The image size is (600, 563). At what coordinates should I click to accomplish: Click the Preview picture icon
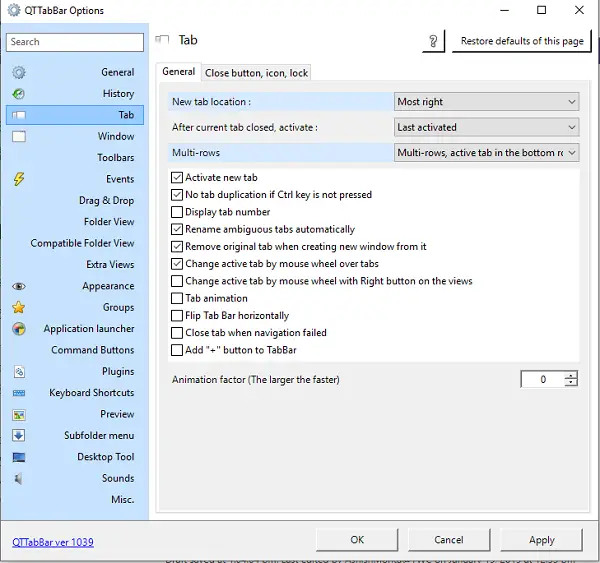point(19,414)
